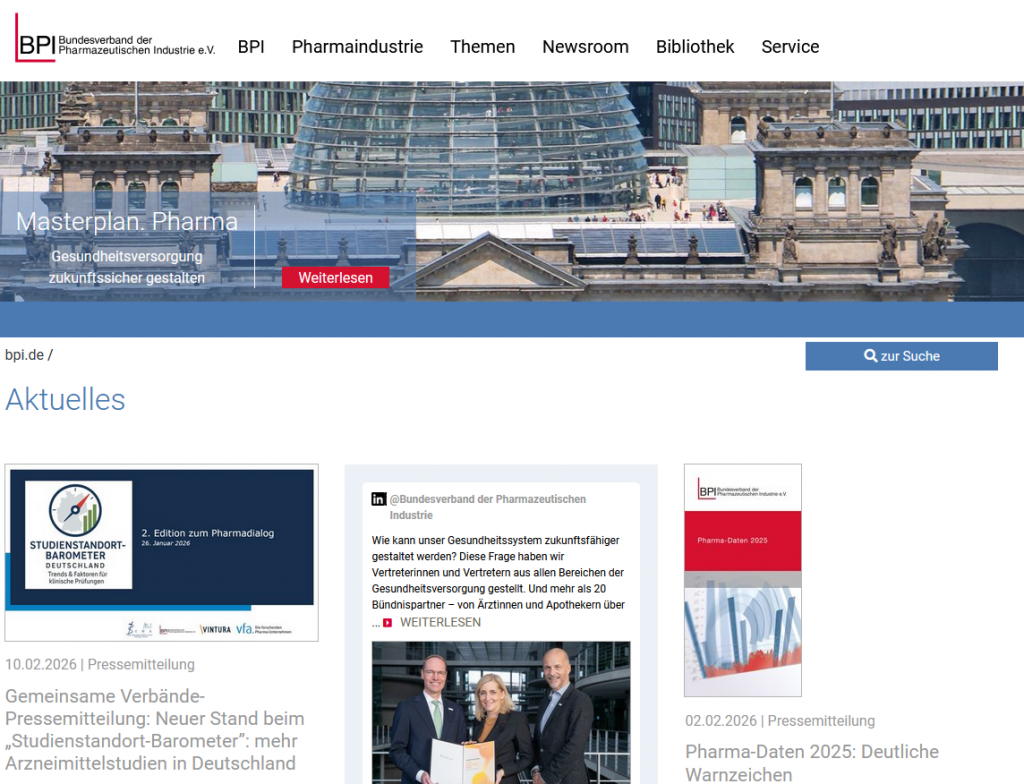
Task: Click the BPI logo in the header
Action: pyautogui.click(x=115, y=40)
